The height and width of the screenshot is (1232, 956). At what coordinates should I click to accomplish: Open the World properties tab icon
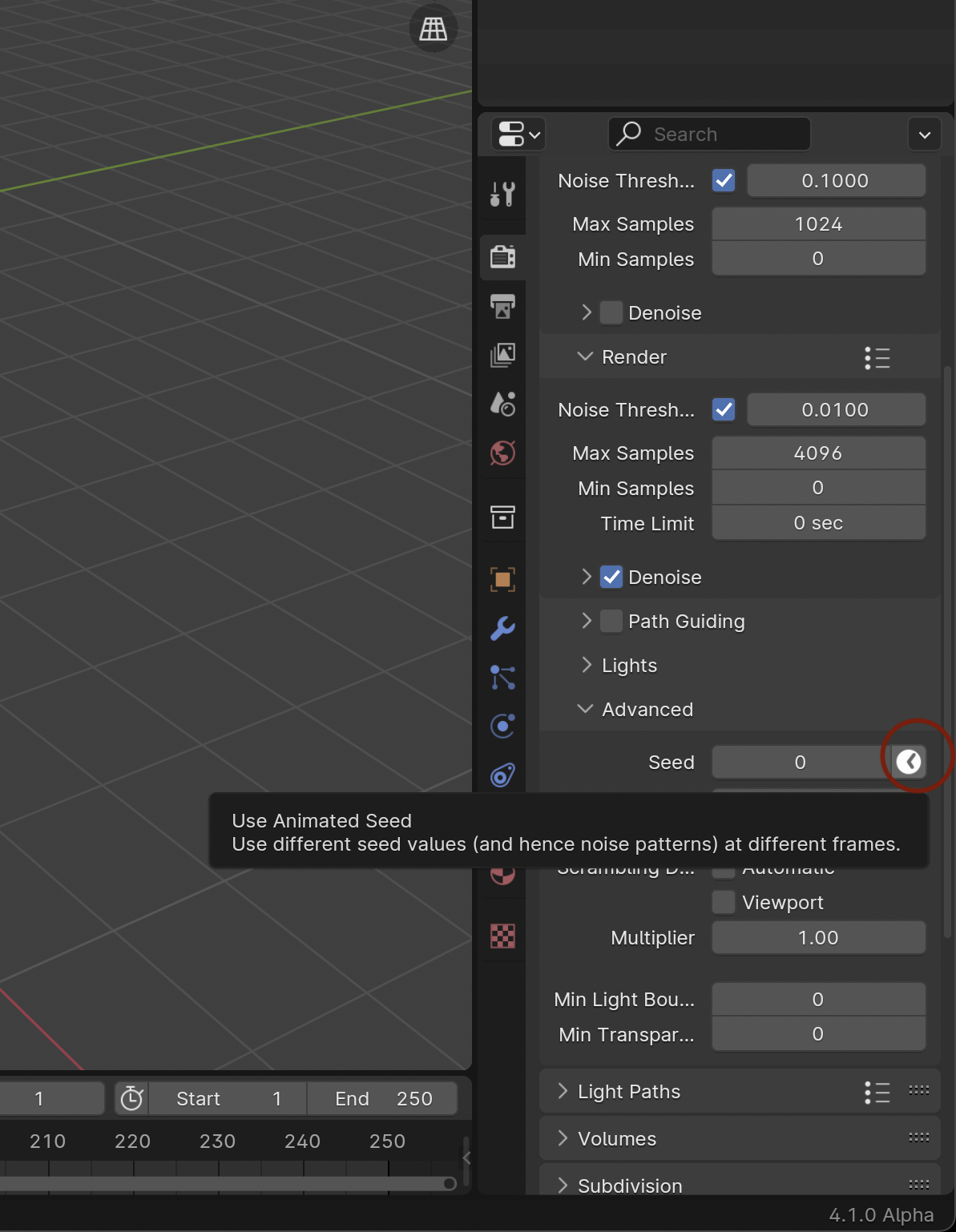[502, 453]
